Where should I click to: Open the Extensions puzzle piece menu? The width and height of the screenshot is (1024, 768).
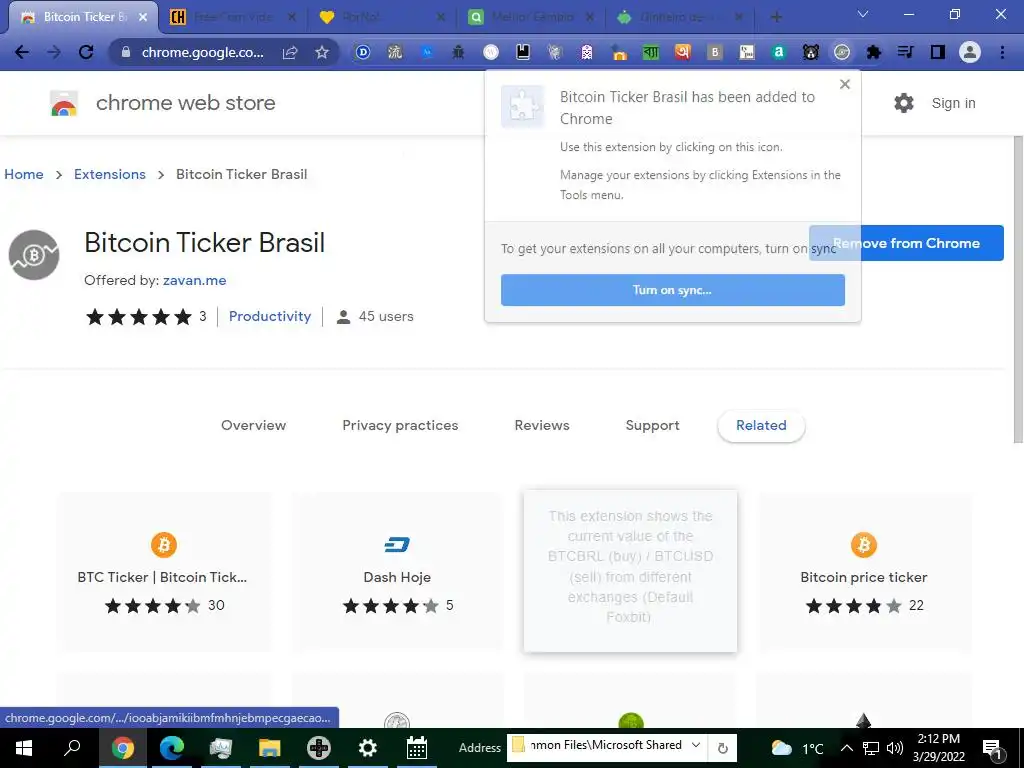click(x=874, y=52)
